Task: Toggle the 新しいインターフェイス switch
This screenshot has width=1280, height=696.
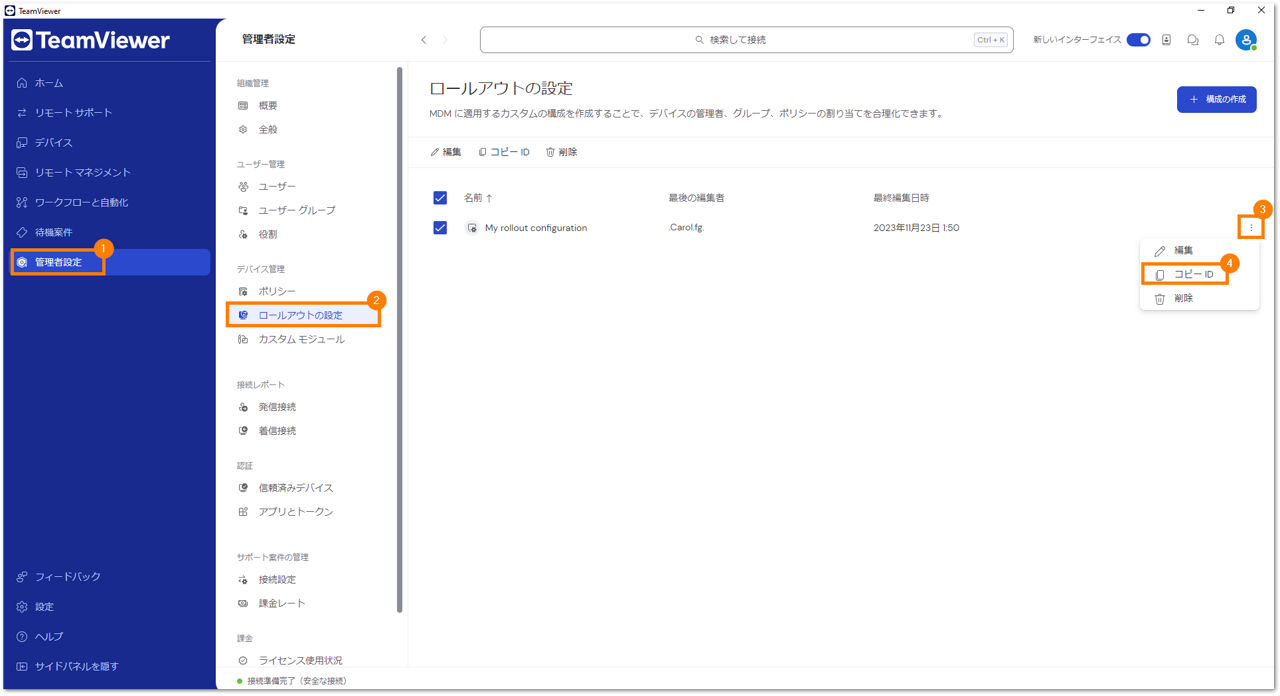Action: [x=1139, y=40]
